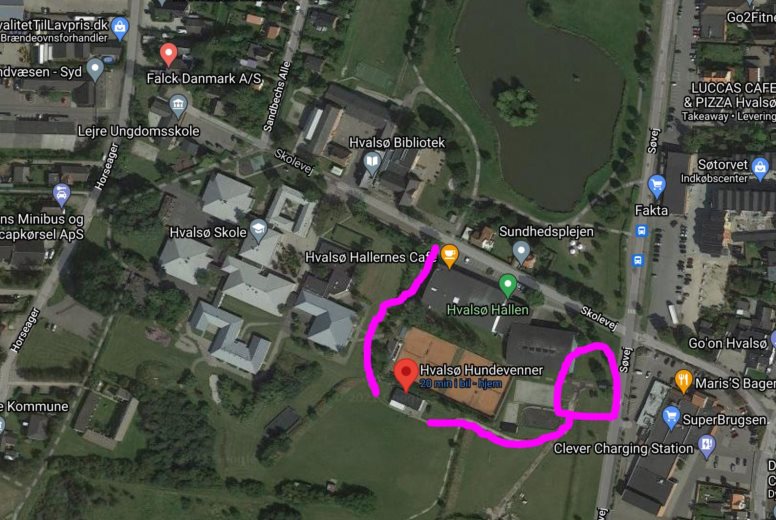This screenshot has height=520, width=776.
Task: Click the Clever Charging Station marker icon
Action: click(x=707, y=445)
